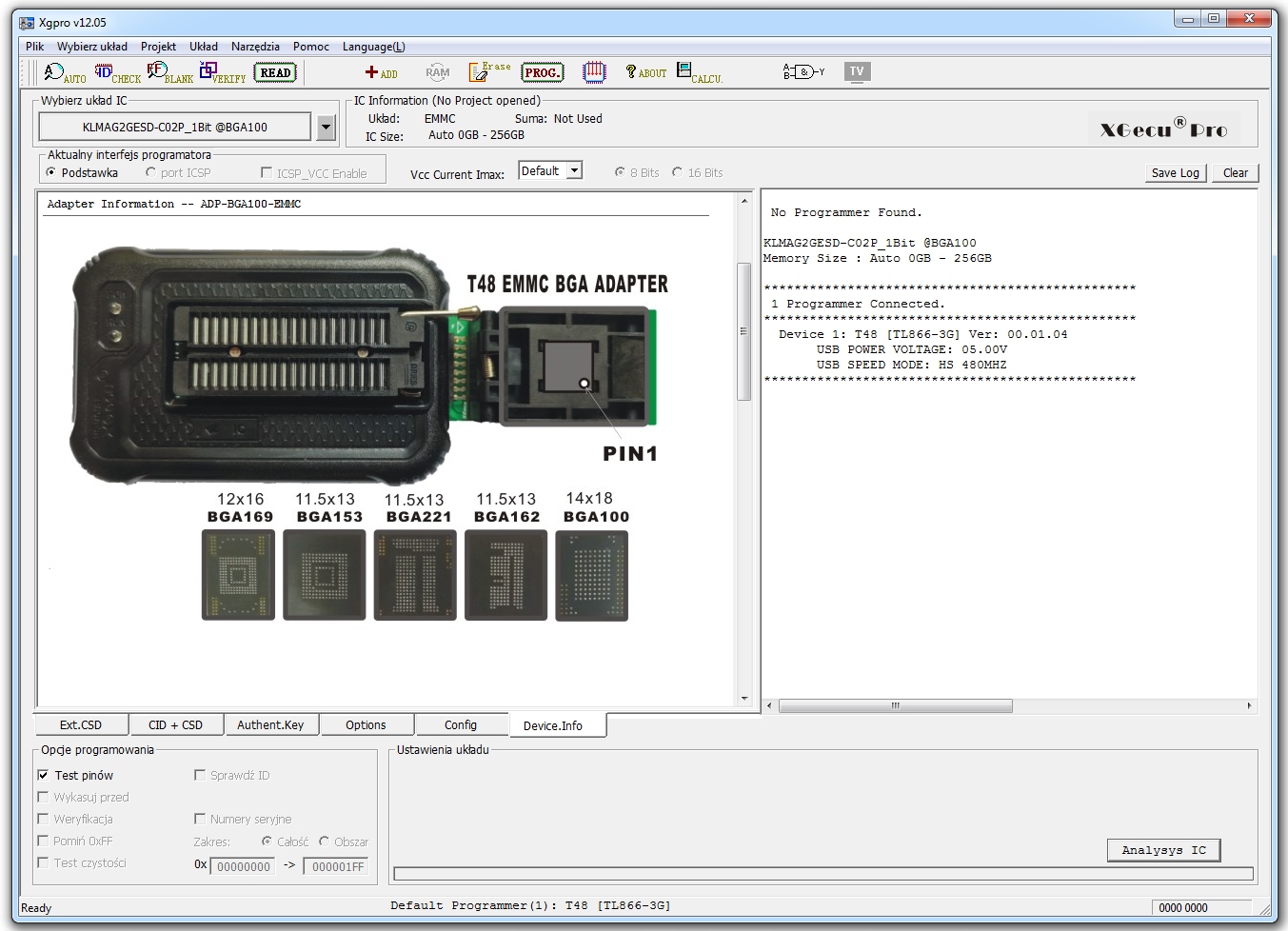The image size is (1288, 931).
Task: Click the TV toolbar icon
Action: point(857,71)
